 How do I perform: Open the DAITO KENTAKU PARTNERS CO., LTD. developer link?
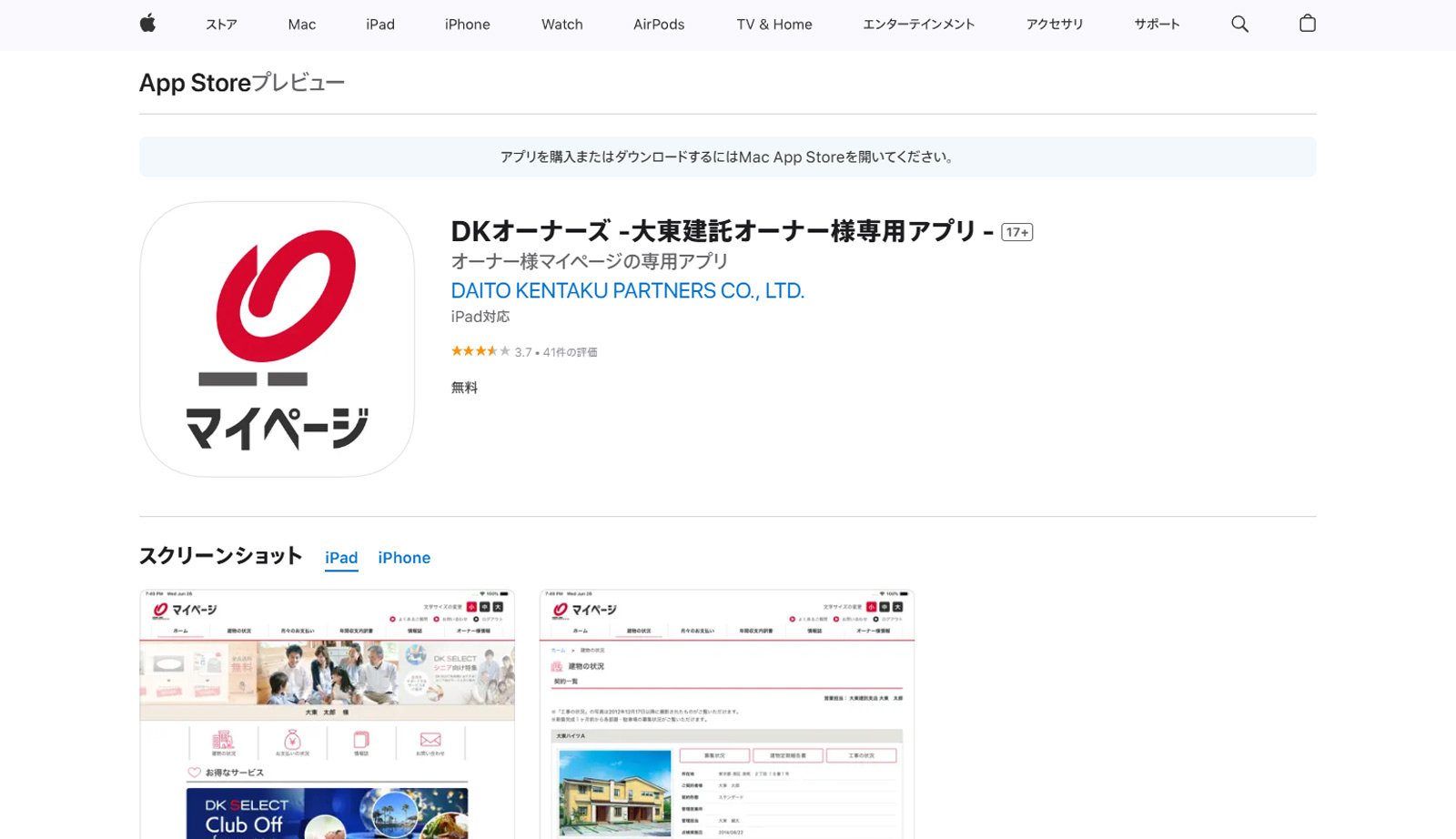(x=628, y=291)
